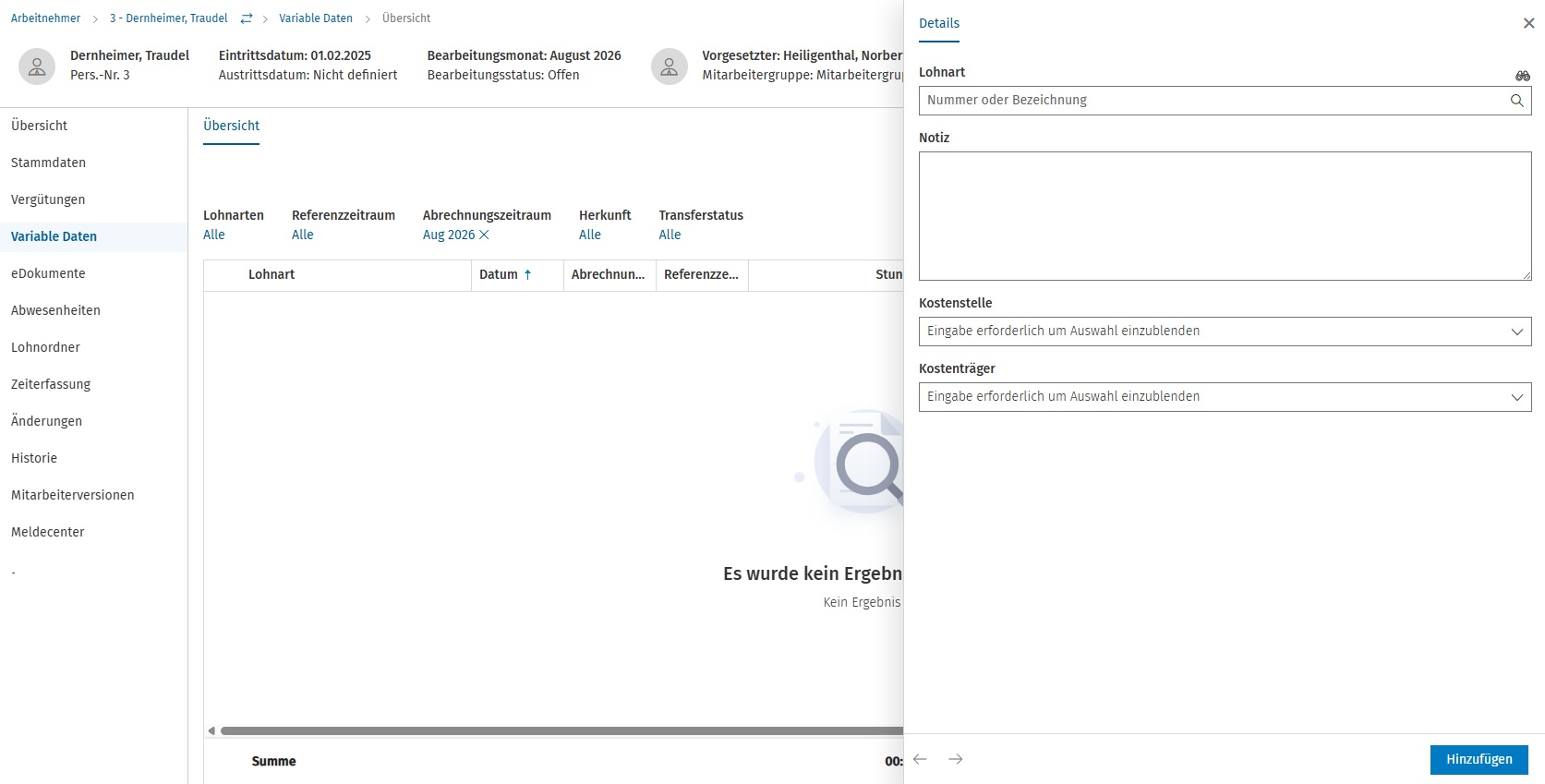Select Abwesenheiten in the sidebar
The image size is (1545, 784).
pyautogui.click(x=55, y=310)
